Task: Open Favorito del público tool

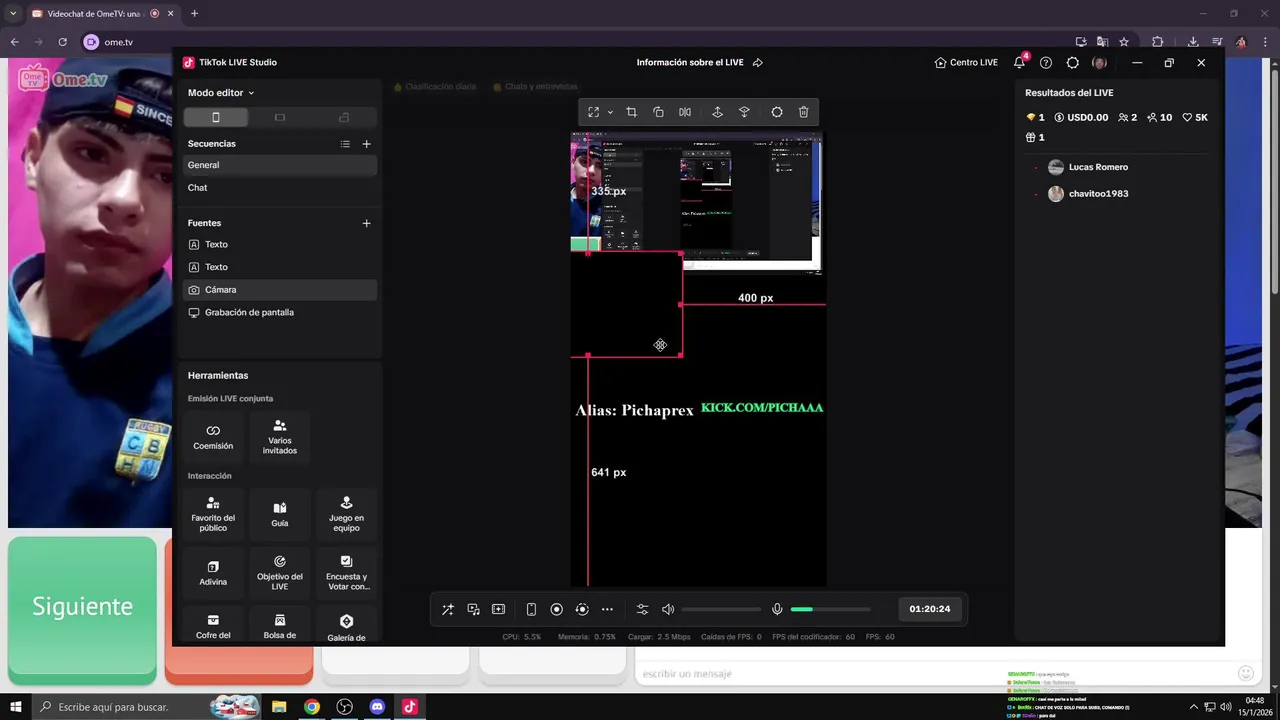Action: (x=213, y=514)
